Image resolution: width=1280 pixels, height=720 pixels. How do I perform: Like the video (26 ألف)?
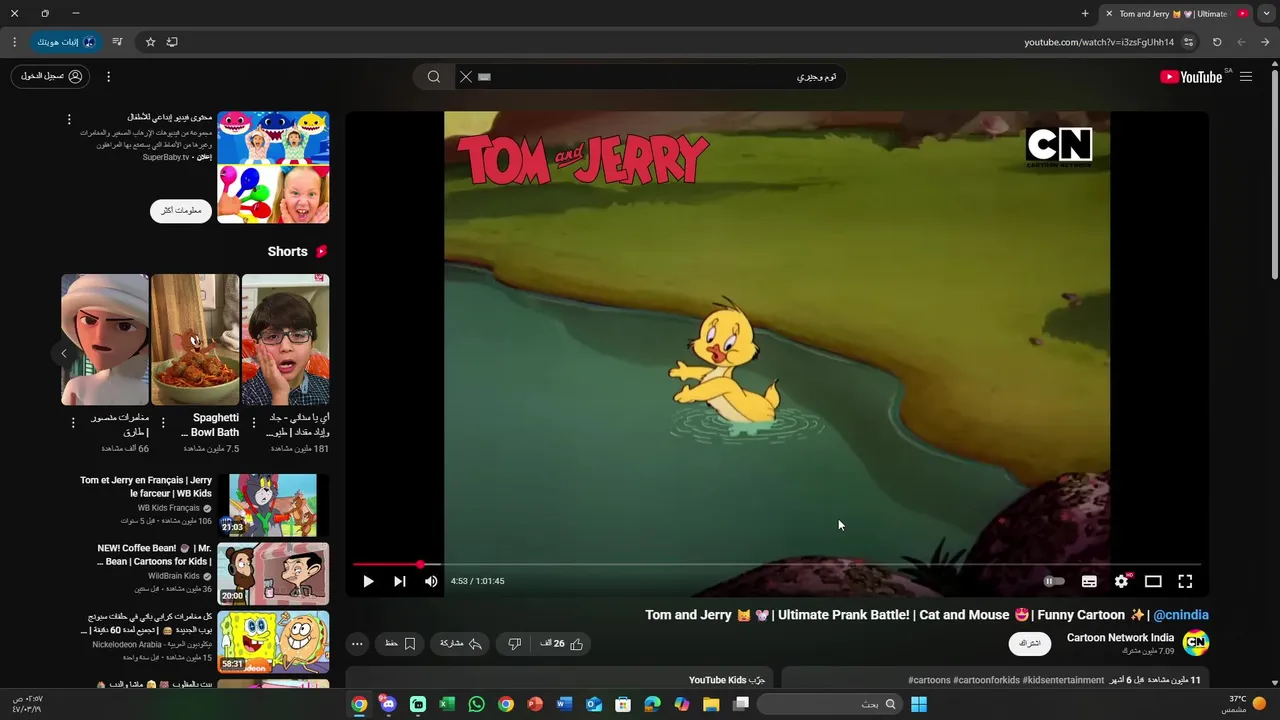[562, 644]
